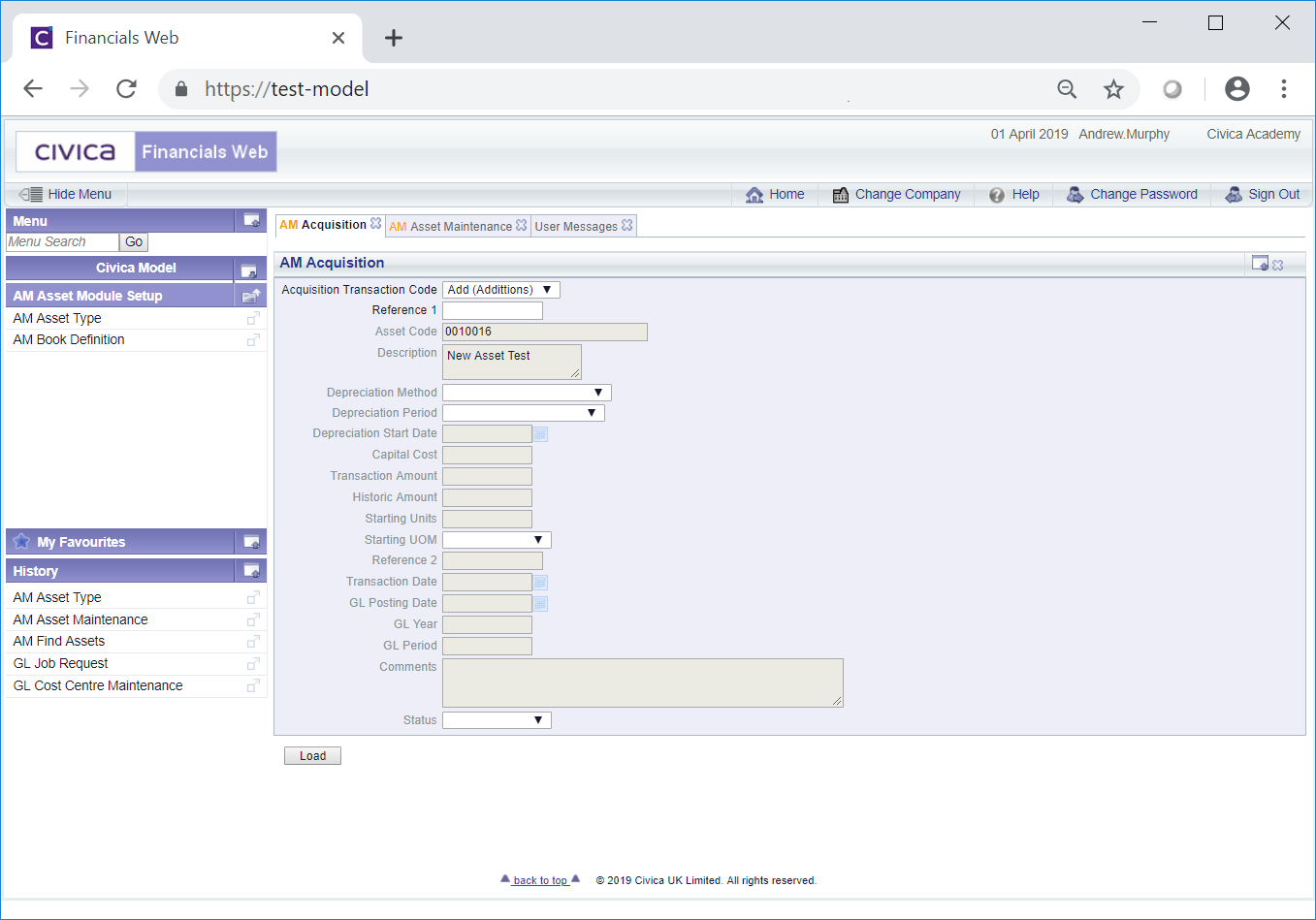The height and width of the screenshot is (920, 1316).
Task: Click the Hide Menu text
Action: click(80, 195)
